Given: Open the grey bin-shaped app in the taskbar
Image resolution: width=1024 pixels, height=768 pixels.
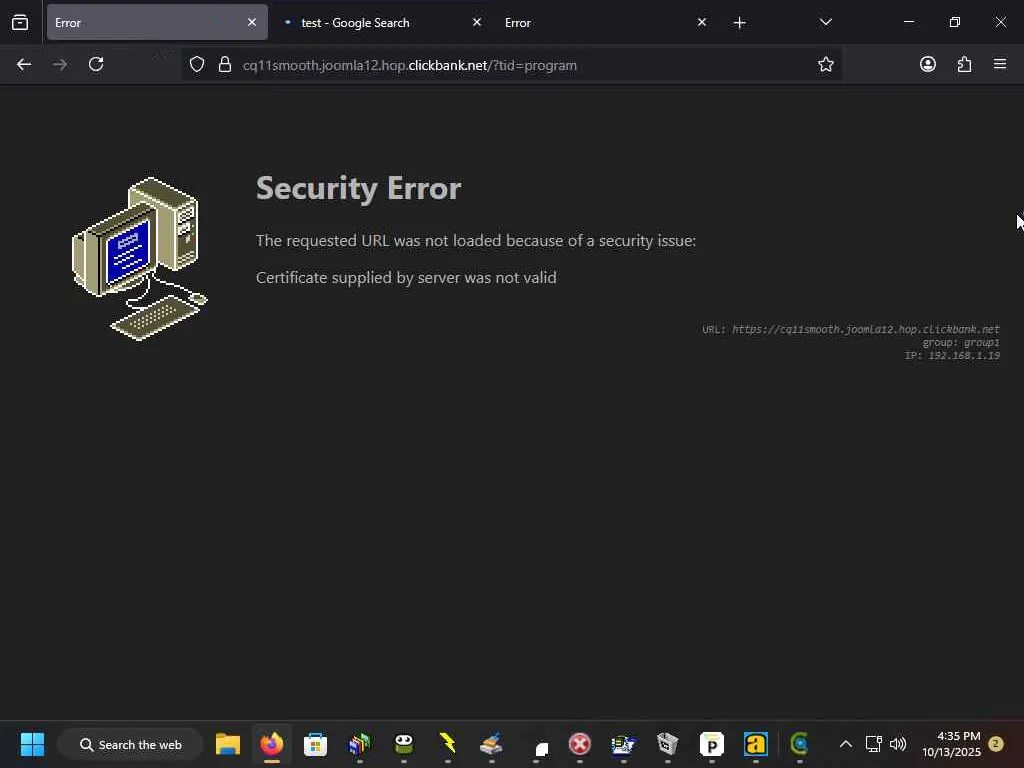Looking at the screenshot, I should click(667, 744).
